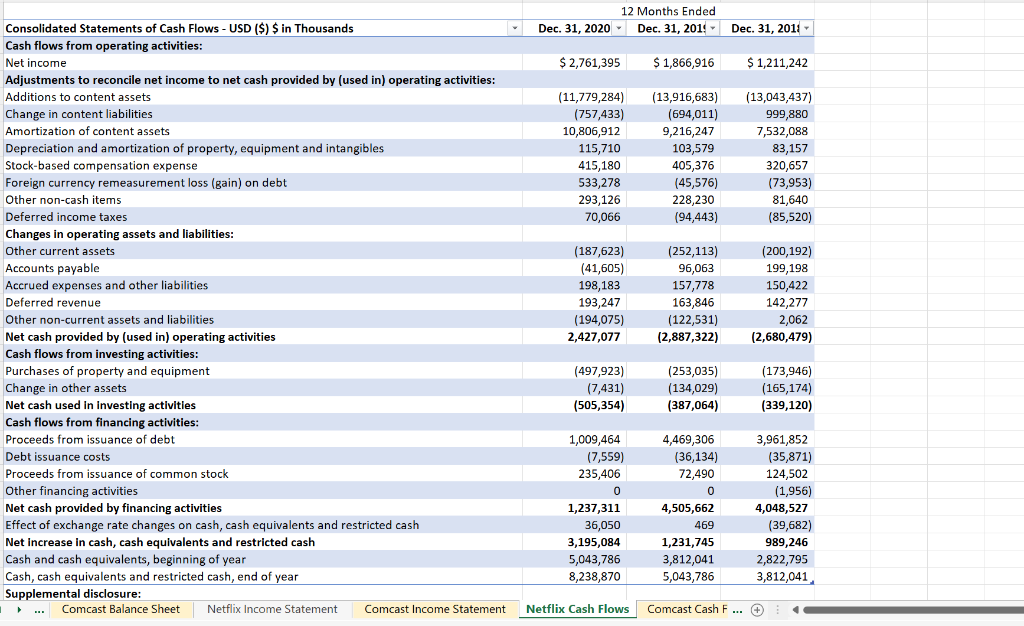Image resolution: width=1024 pixels, height=626 pixels.
Task: Click the left horizontal scroll arrow
Action: [796, 610]
